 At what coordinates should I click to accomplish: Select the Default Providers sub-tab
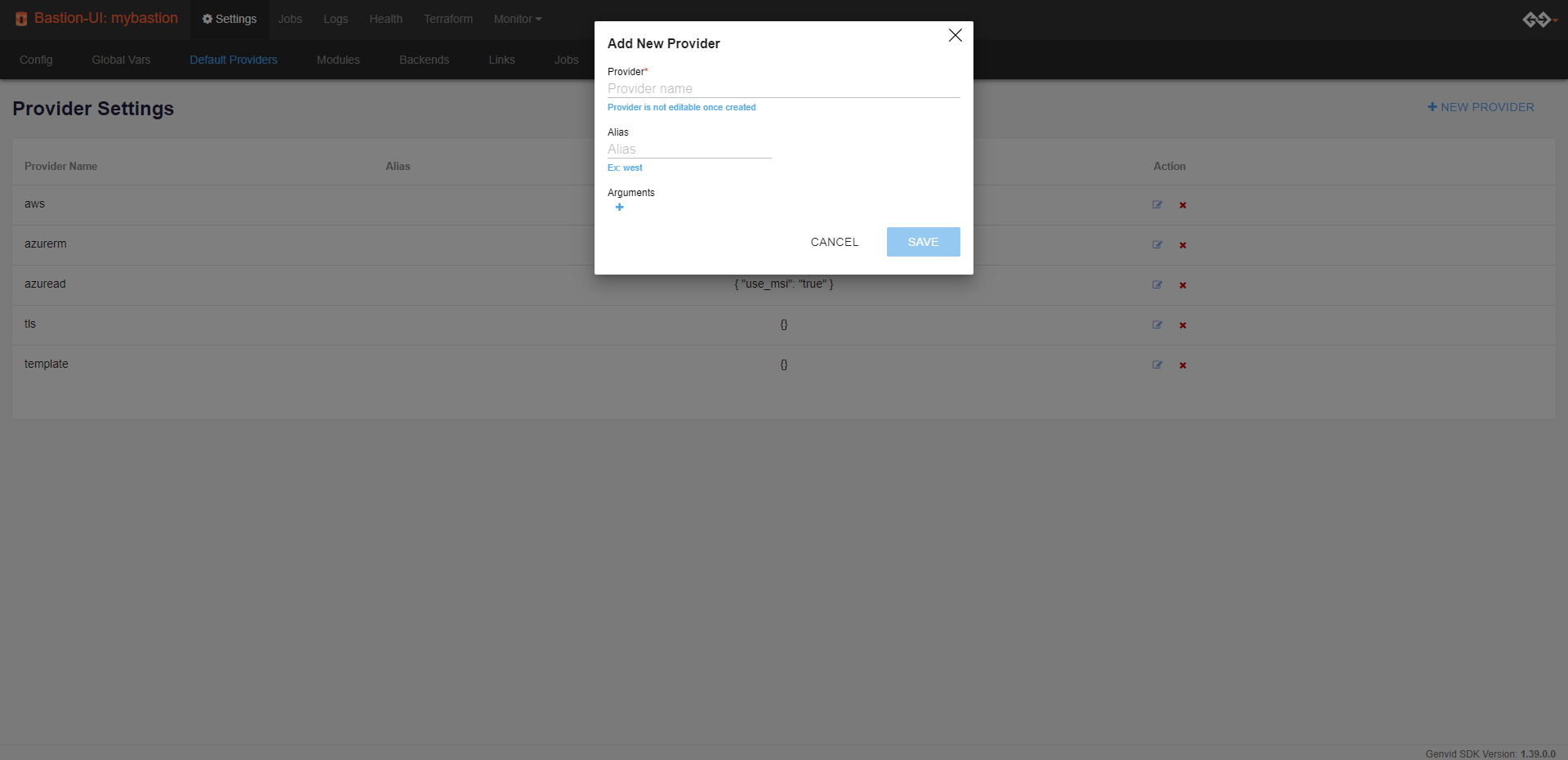coord(234,60)
